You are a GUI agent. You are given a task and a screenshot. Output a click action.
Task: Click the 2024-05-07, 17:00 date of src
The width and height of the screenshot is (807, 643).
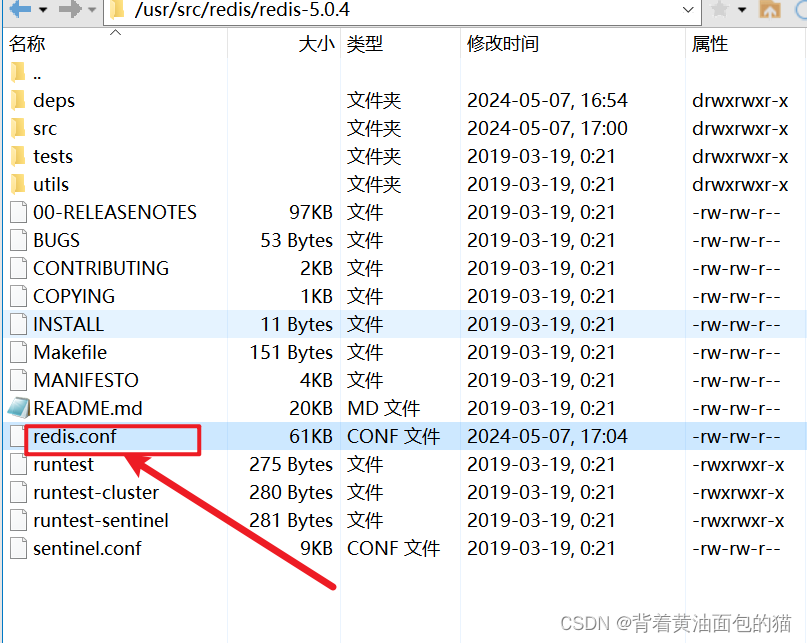[x=548, y=128]
